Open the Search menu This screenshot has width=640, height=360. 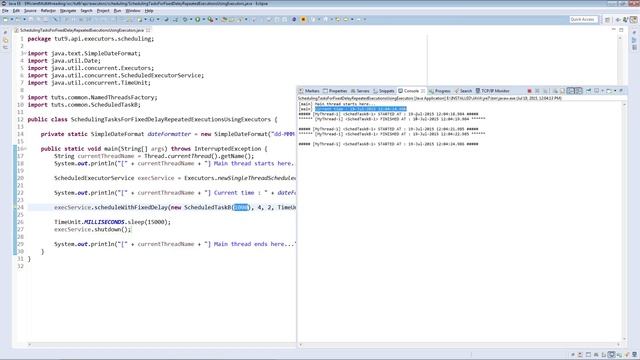86,11
